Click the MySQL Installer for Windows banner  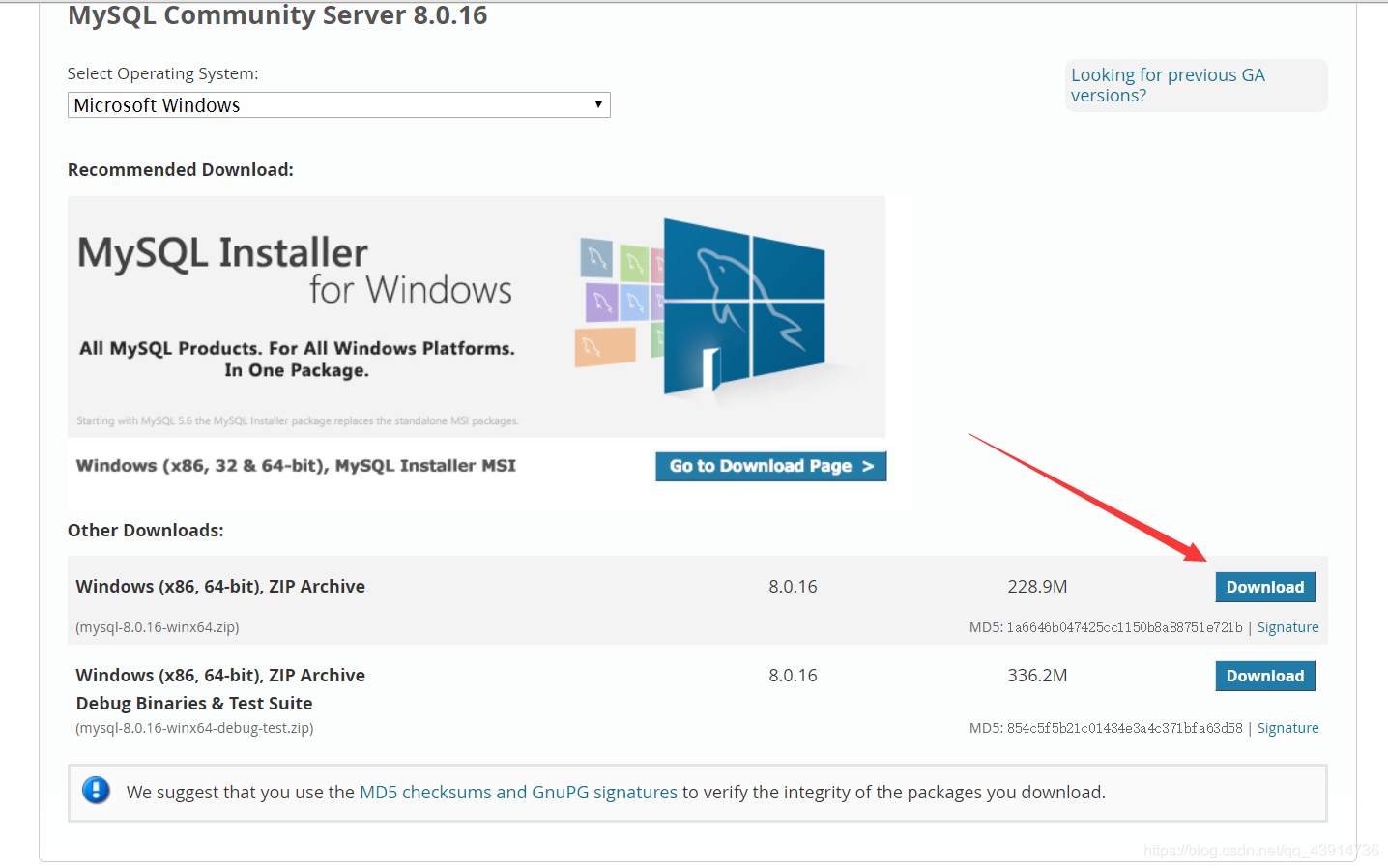click(x=477, y=317)
